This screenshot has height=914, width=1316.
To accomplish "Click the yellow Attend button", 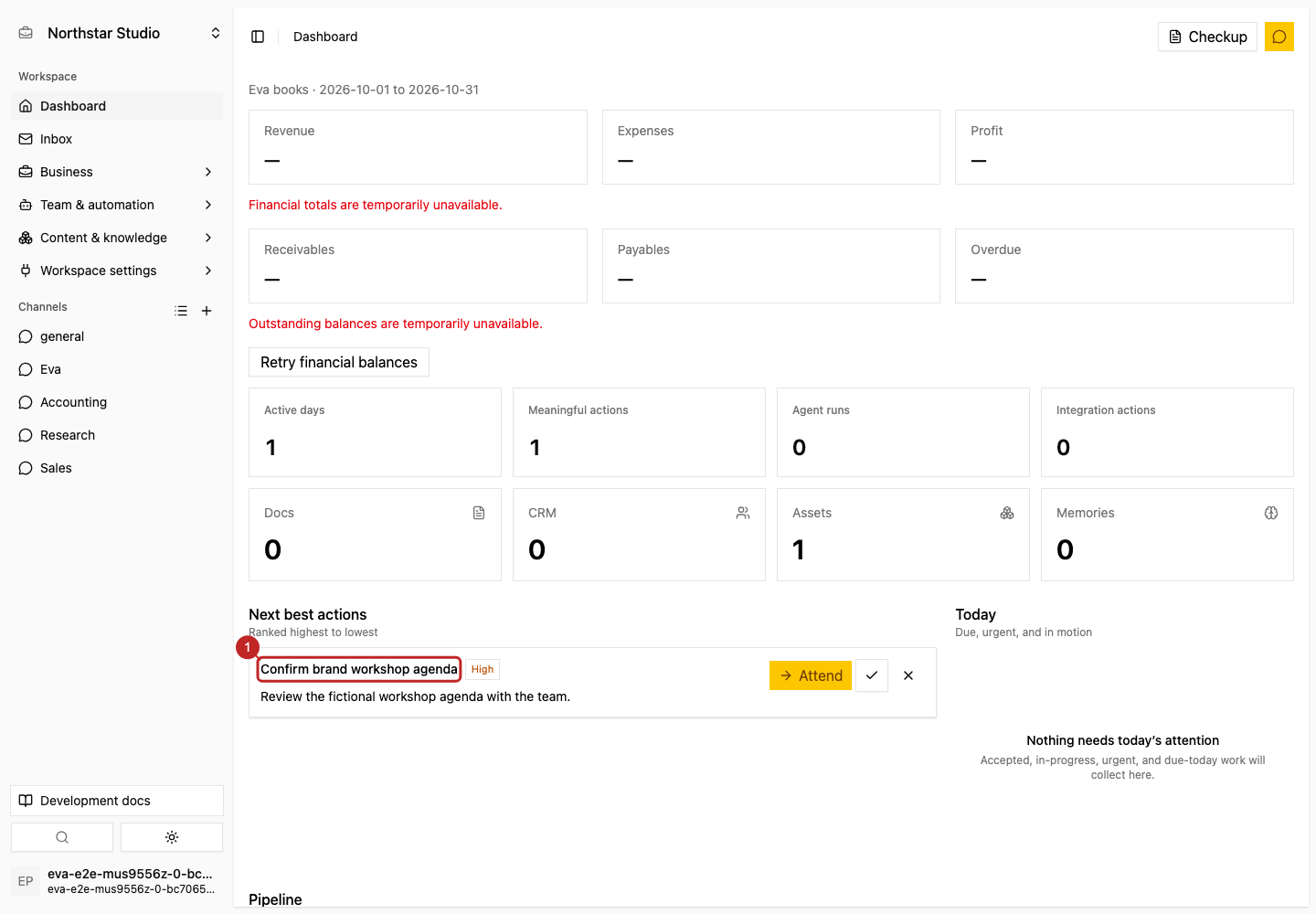I will pyautogui.click(x=811, y=675).
